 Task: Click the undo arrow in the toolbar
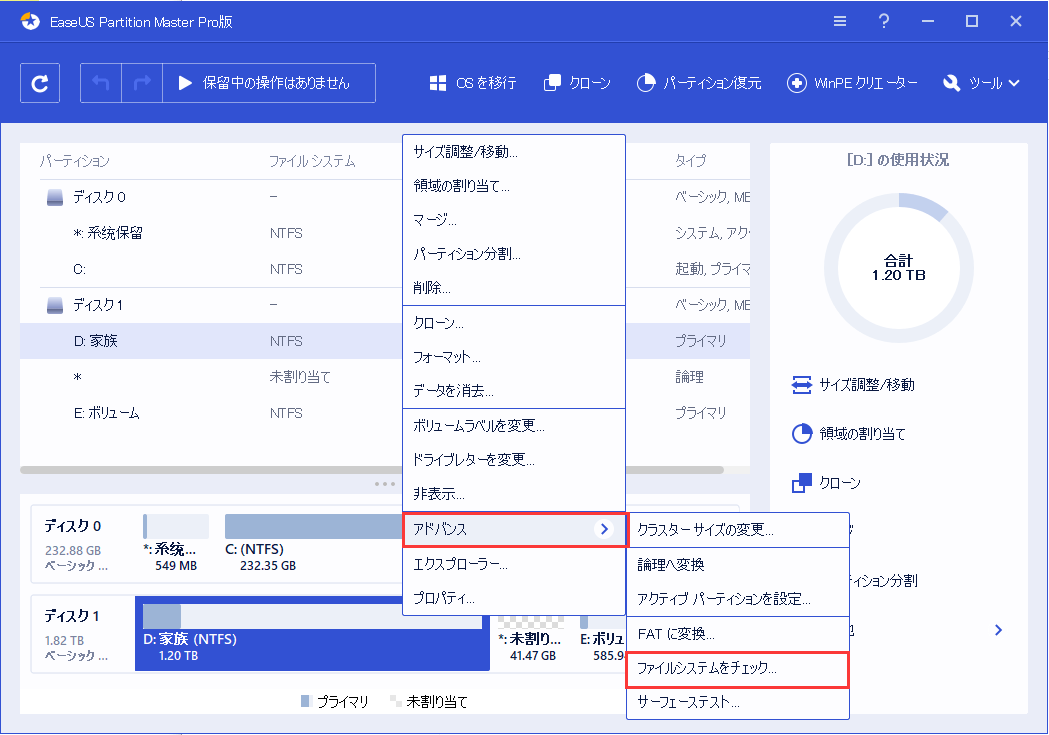pos(101,83)
